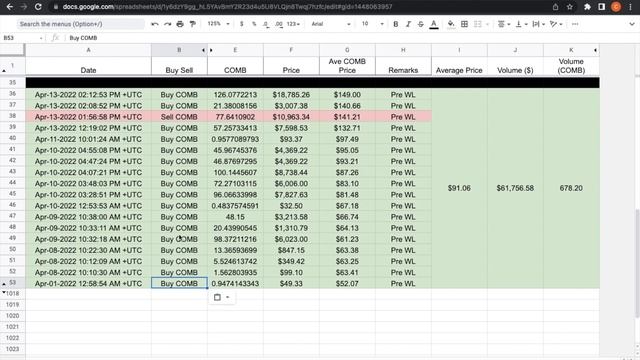The width and height of the screenshot is (640, 360).
Task: Click the Volume ($) header cell
Action: tap(515, 66)
